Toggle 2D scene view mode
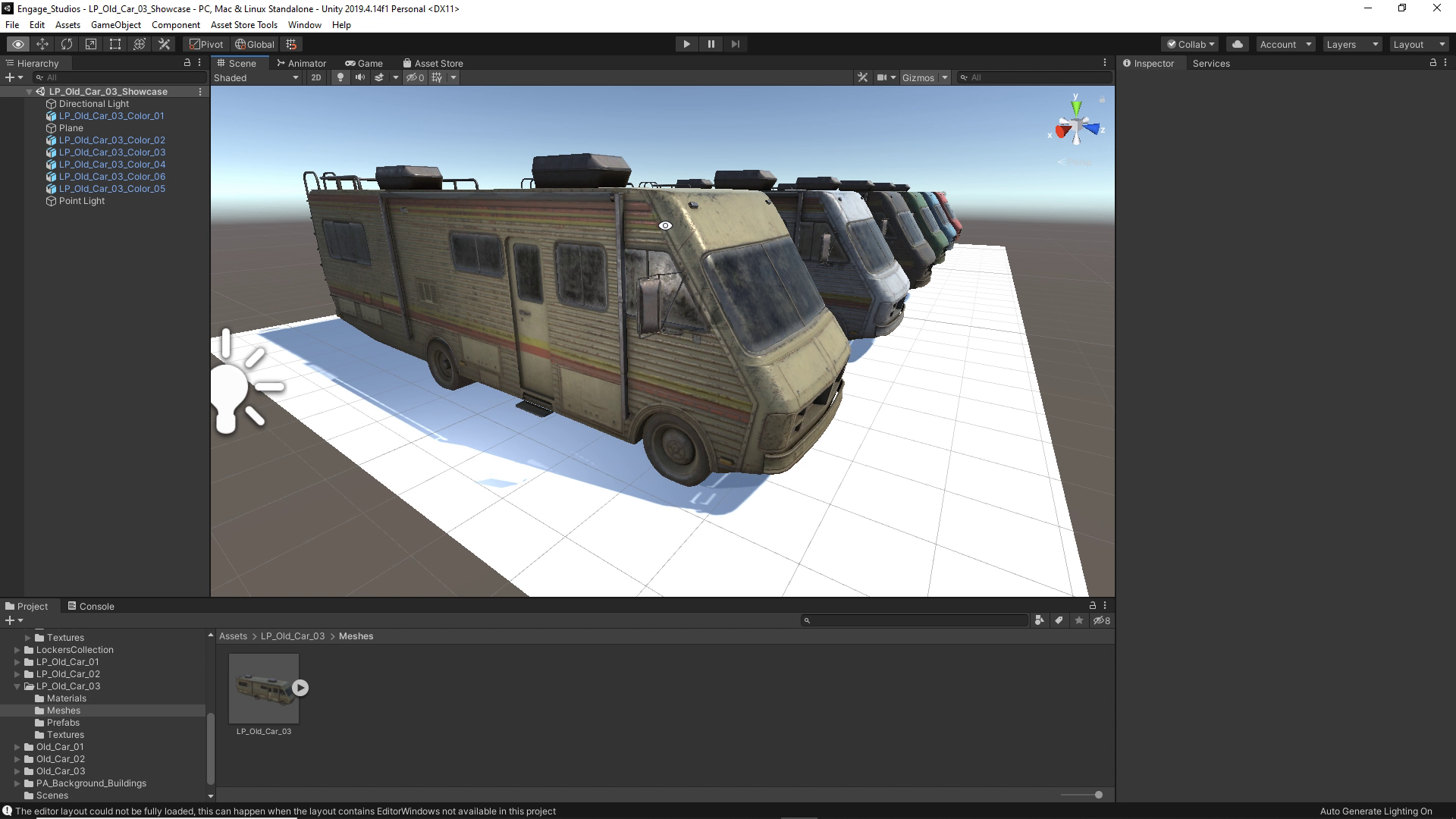 (316, 77)
